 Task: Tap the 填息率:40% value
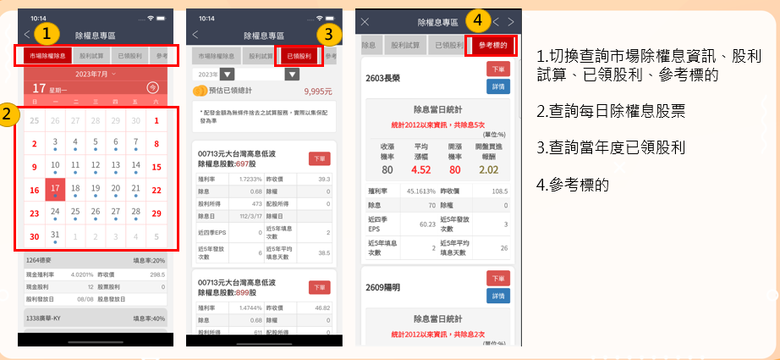(x=149, y=318)
